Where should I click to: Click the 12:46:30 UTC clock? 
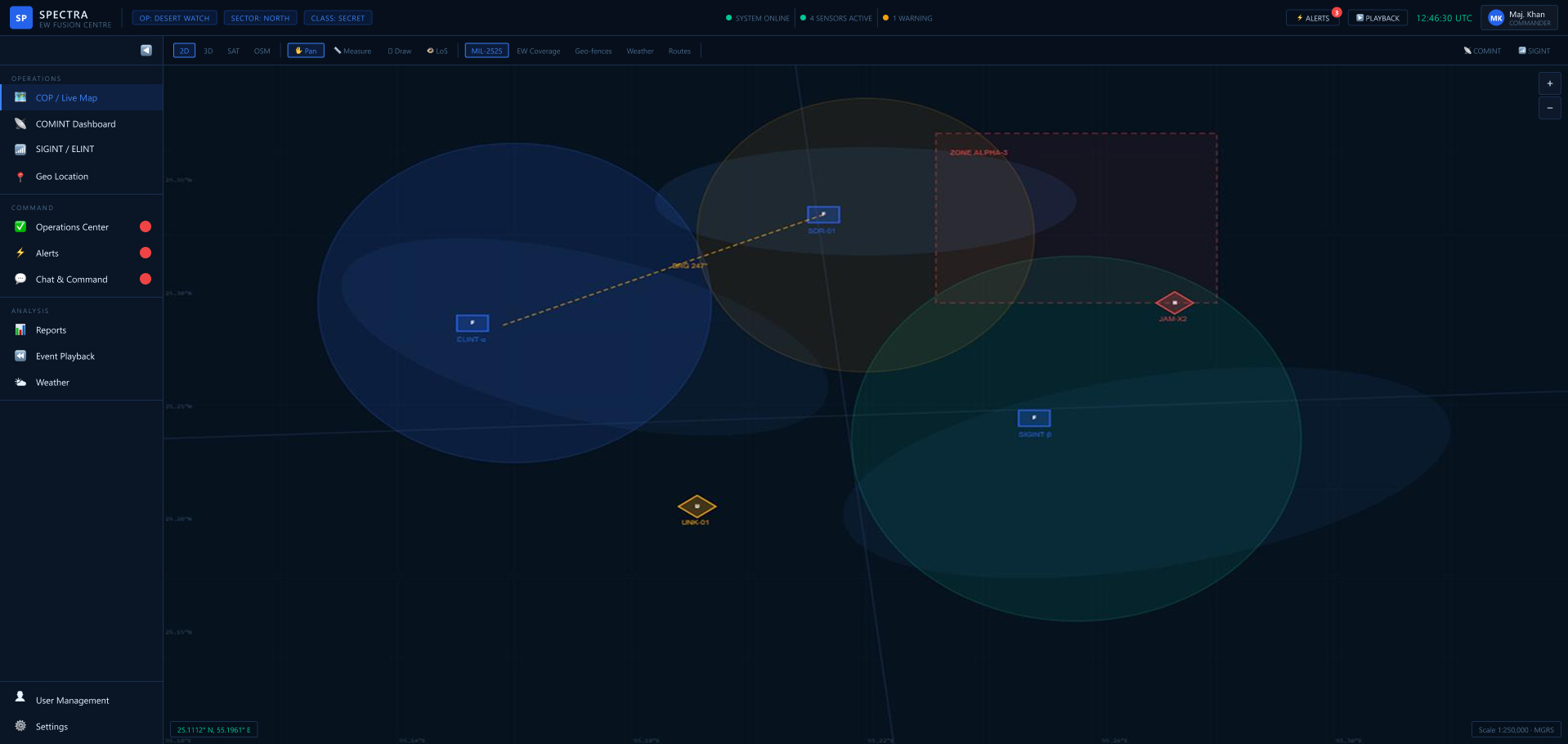tap(1444, 18)
